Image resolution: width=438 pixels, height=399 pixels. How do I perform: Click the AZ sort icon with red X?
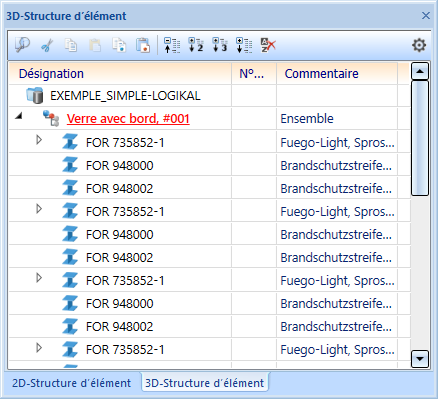click(268, 45)
